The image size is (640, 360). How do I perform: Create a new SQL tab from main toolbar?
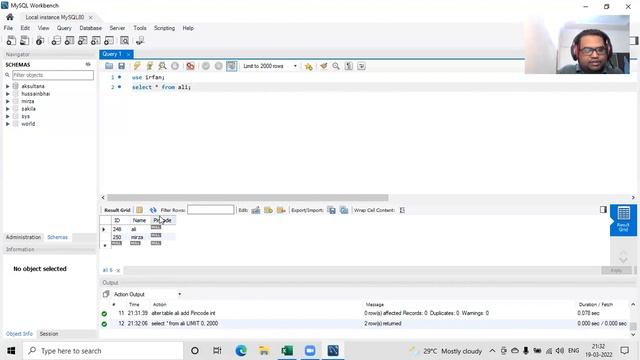pos(11,40)
